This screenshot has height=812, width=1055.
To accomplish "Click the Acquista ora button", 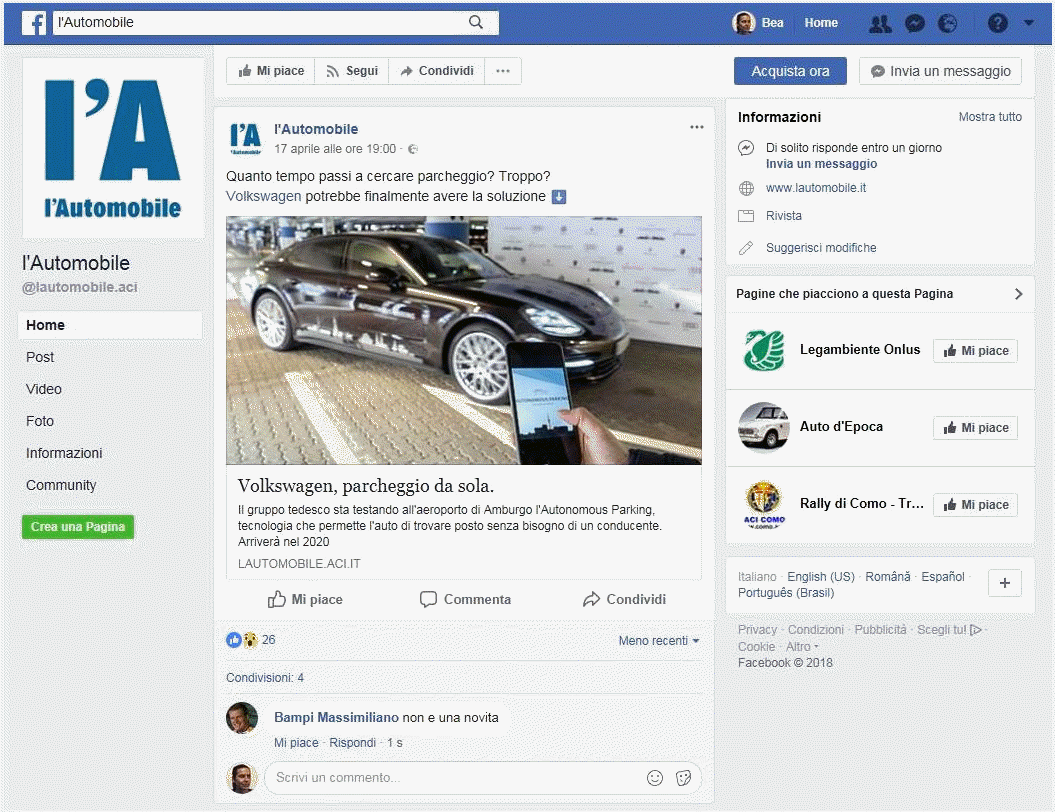I will tap(790, 71).
